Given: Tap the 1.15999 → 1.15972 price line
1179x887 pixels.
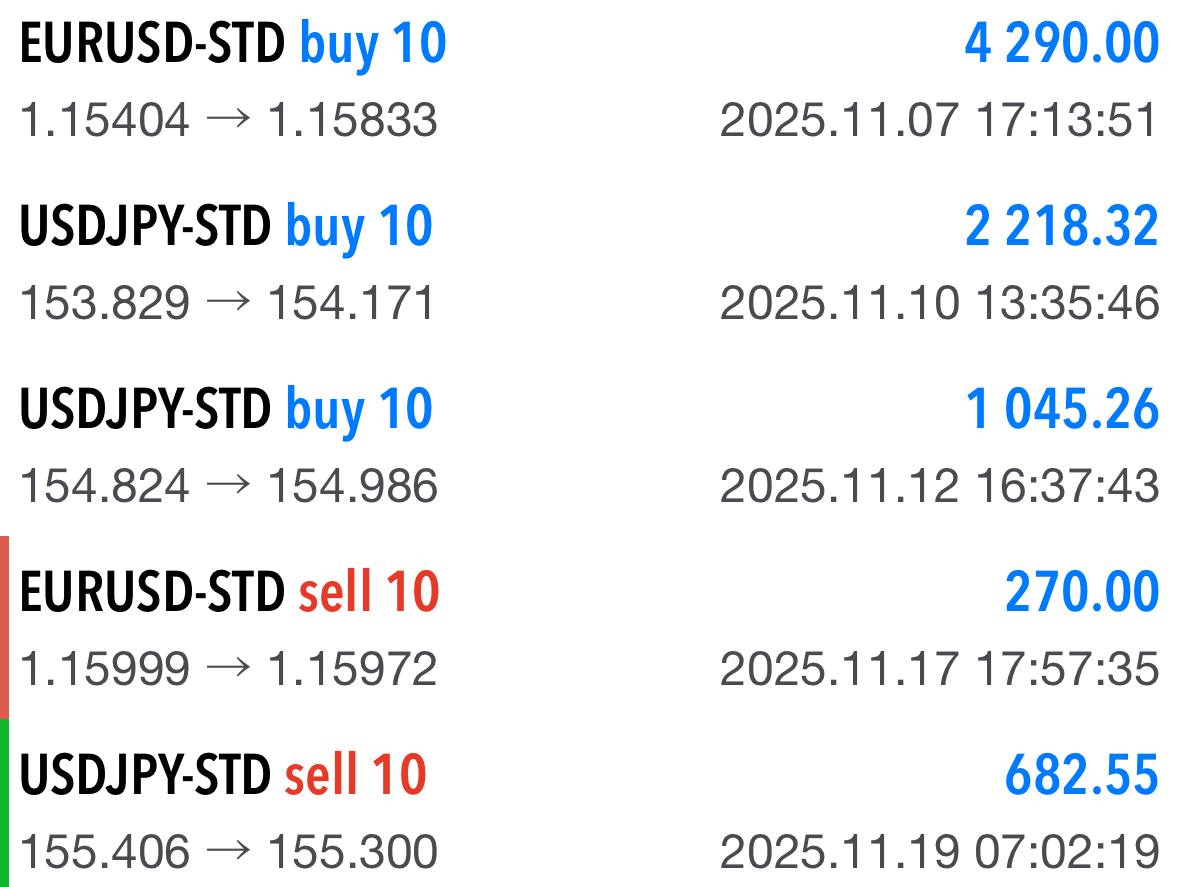Looking at the screenshot, I should [229, 669].
